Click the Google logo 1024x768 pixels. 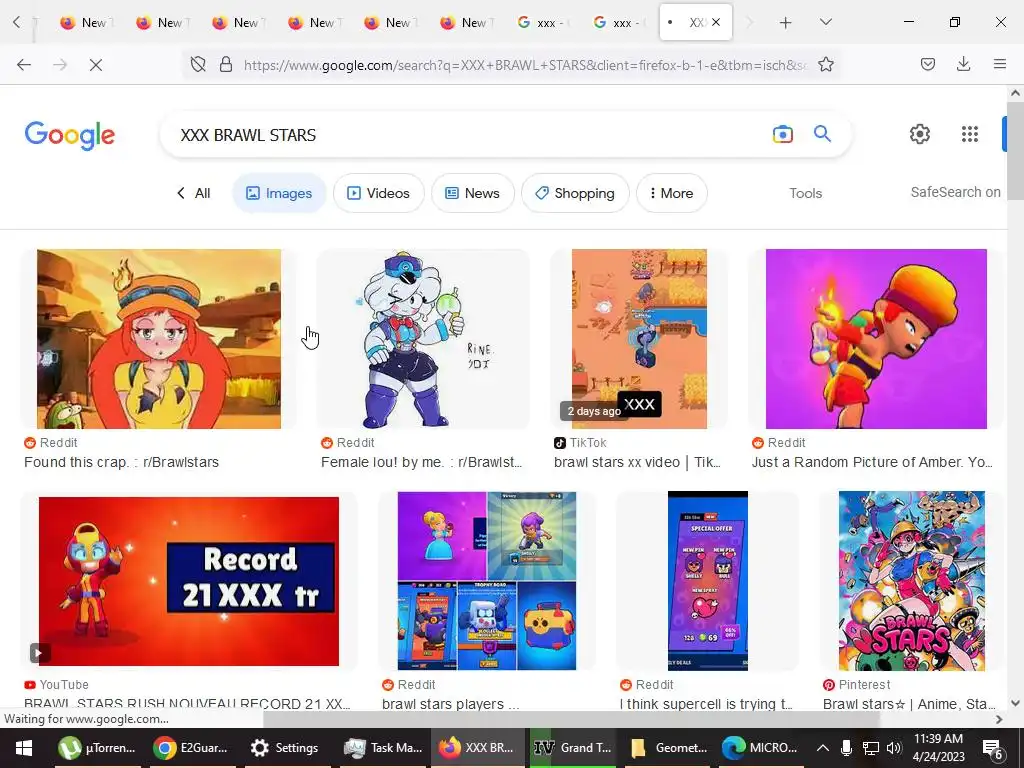point(69,135)
